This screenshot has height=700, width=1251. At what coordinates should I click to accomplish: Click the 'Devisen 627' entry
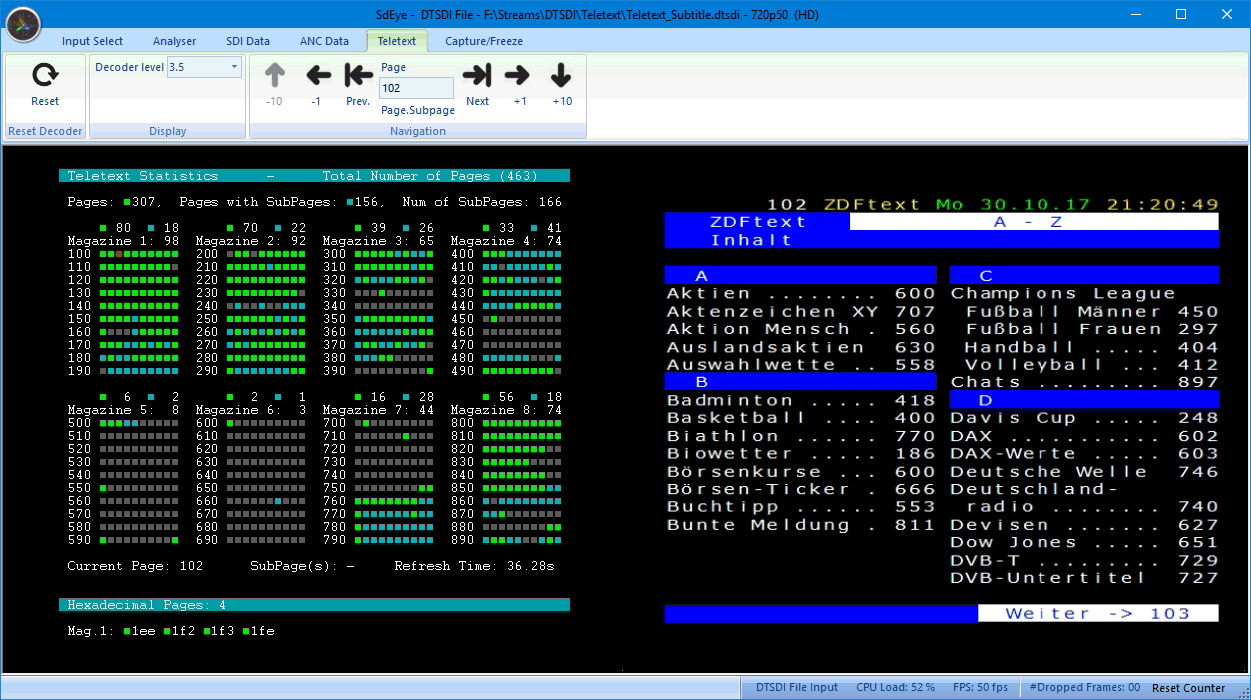pos(1085,525)
